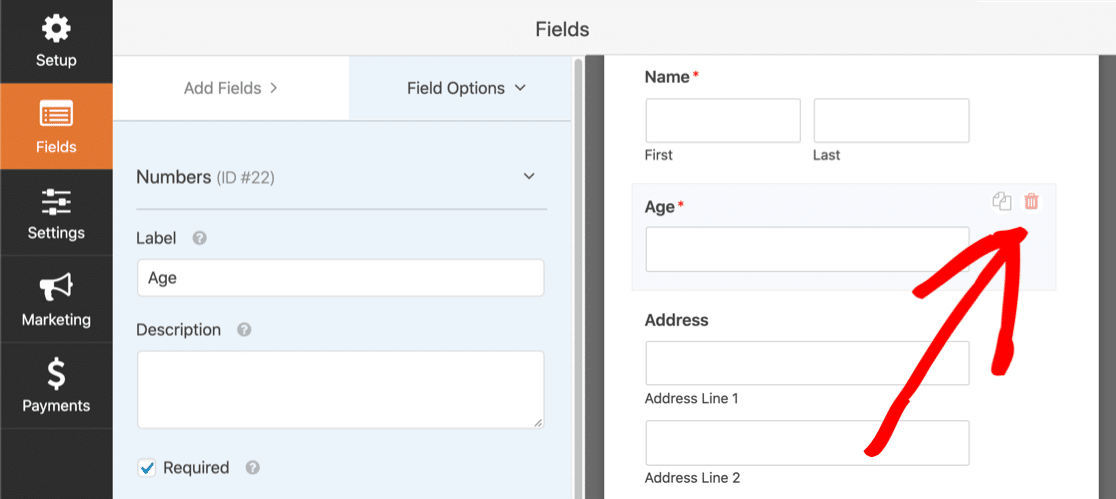Select the Fields sidebar icon

pyautogui.click(x=56, y=127)
